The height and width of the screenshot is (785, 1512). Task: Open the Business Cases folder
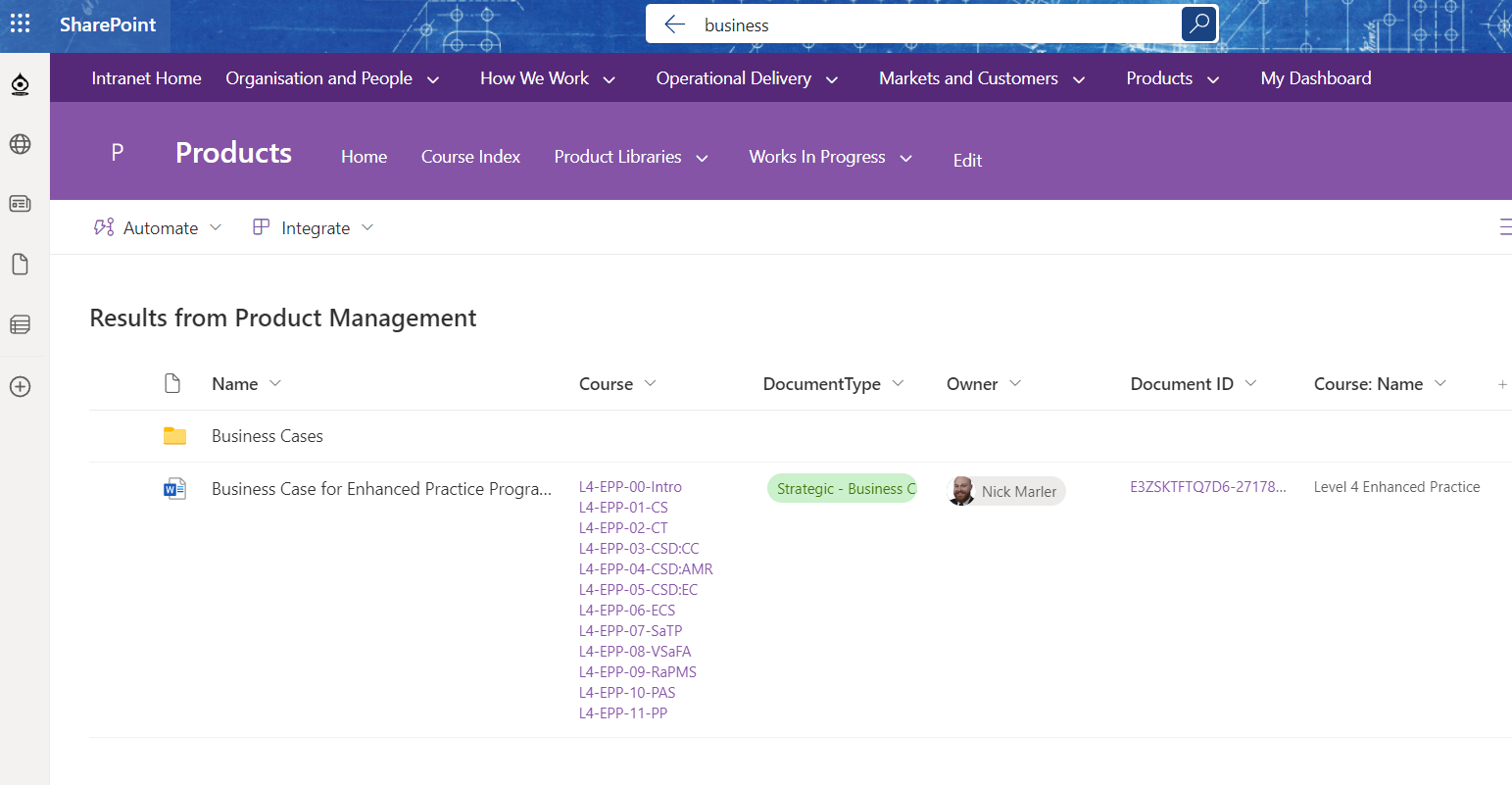coord(267,436)
